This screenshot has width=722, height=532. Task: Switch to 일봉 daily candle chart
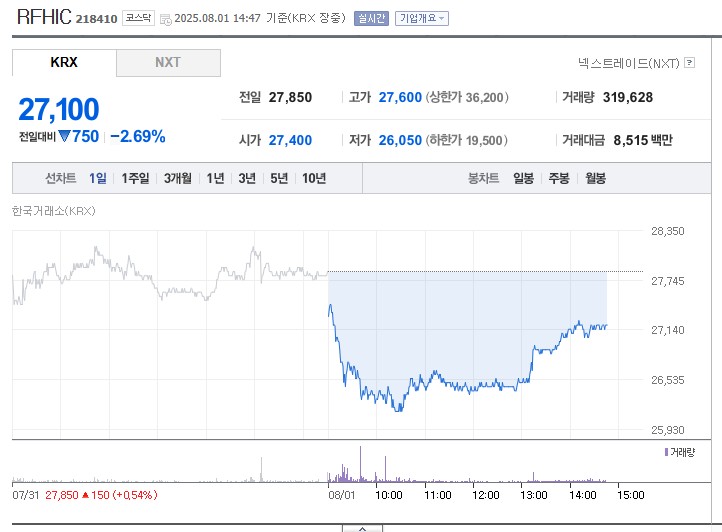click(x=523, y=178)
